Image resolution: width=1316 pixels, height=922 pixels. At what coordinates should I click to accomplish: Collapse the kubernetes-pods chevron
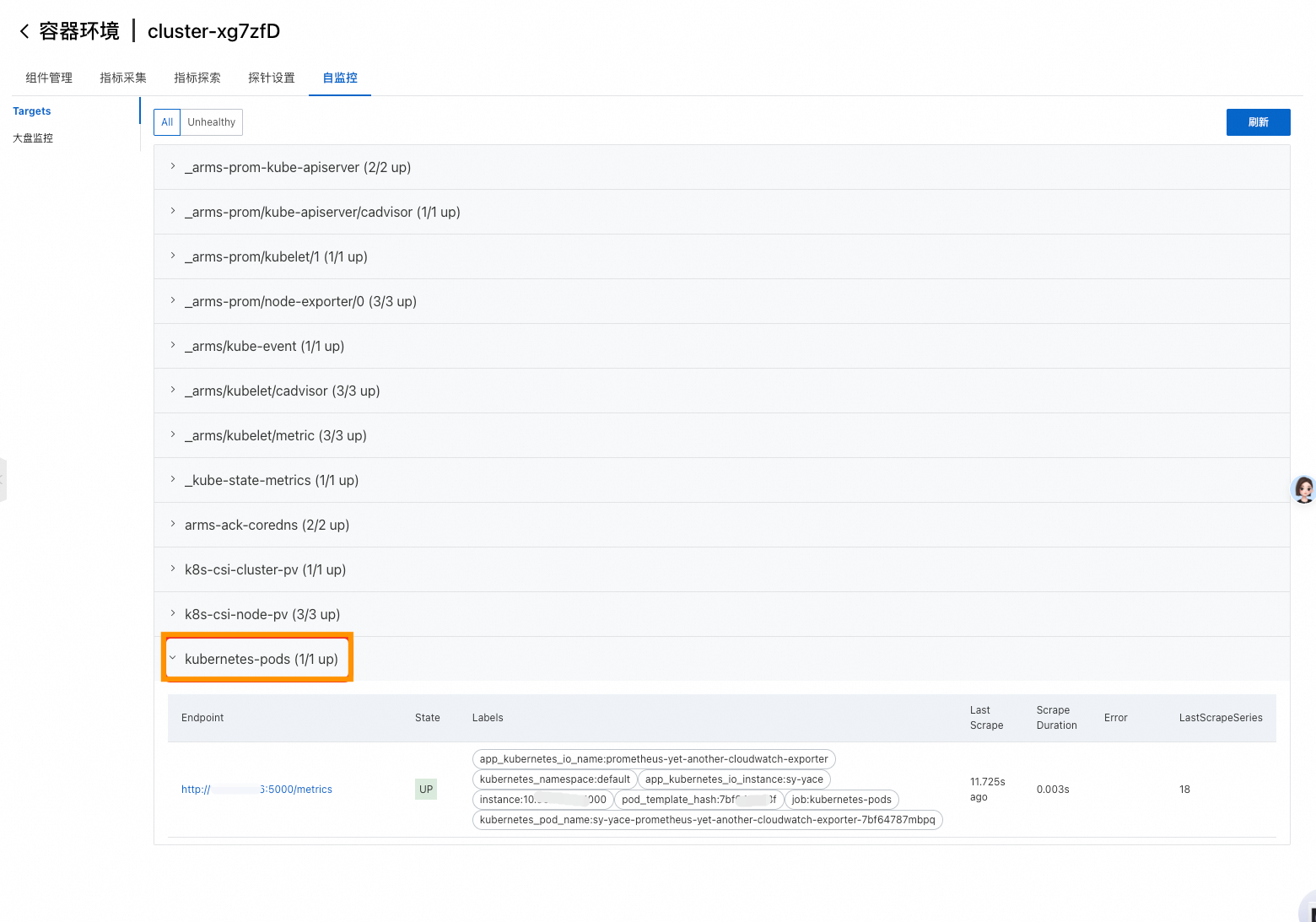click(x=173, y=658)
